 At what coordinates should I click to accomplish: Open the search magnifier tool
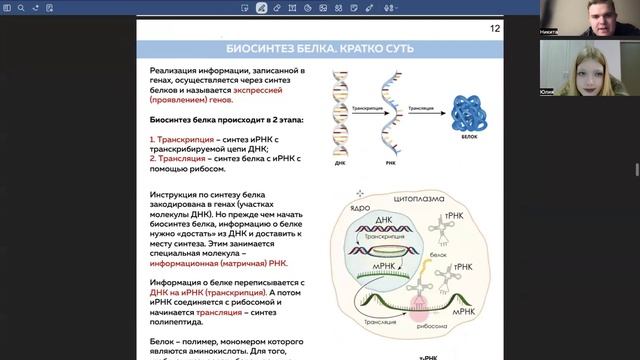point(21,8)
